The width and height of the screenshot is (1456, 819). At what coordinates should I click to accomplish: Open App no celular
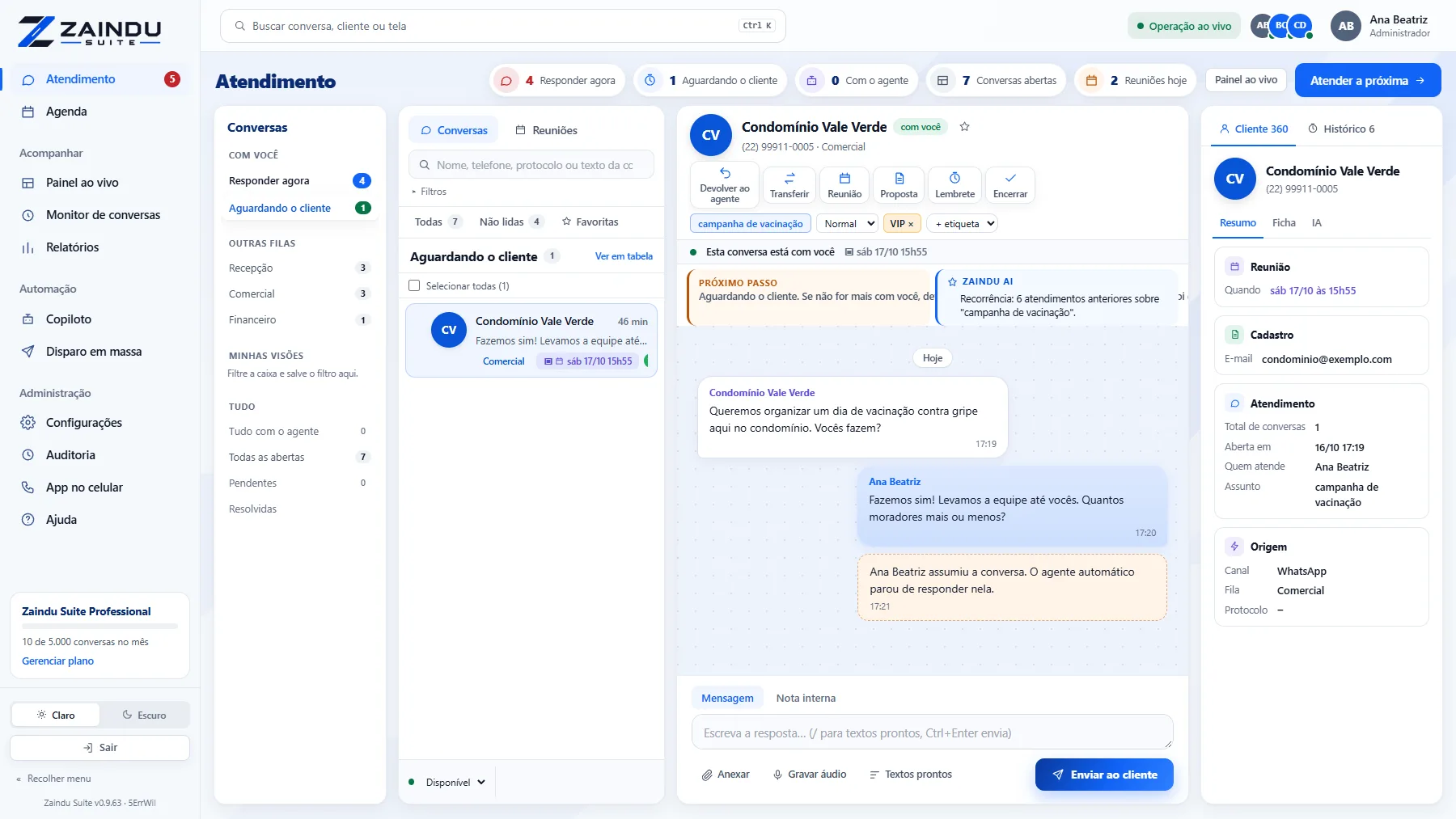coord(84,488)
